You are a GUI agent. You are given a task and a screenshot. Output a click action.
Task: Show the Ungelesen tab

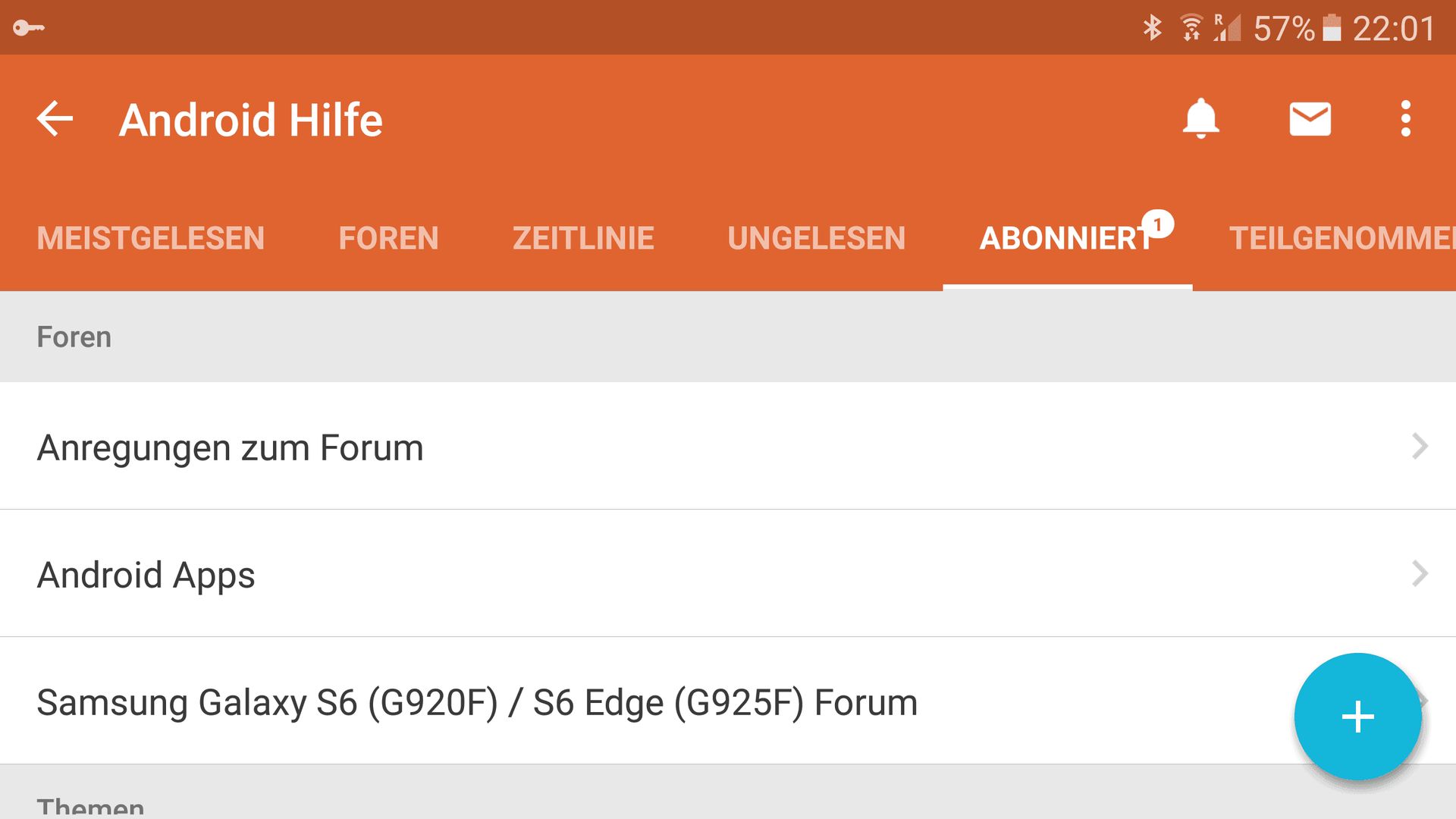(x=816, y=238)
